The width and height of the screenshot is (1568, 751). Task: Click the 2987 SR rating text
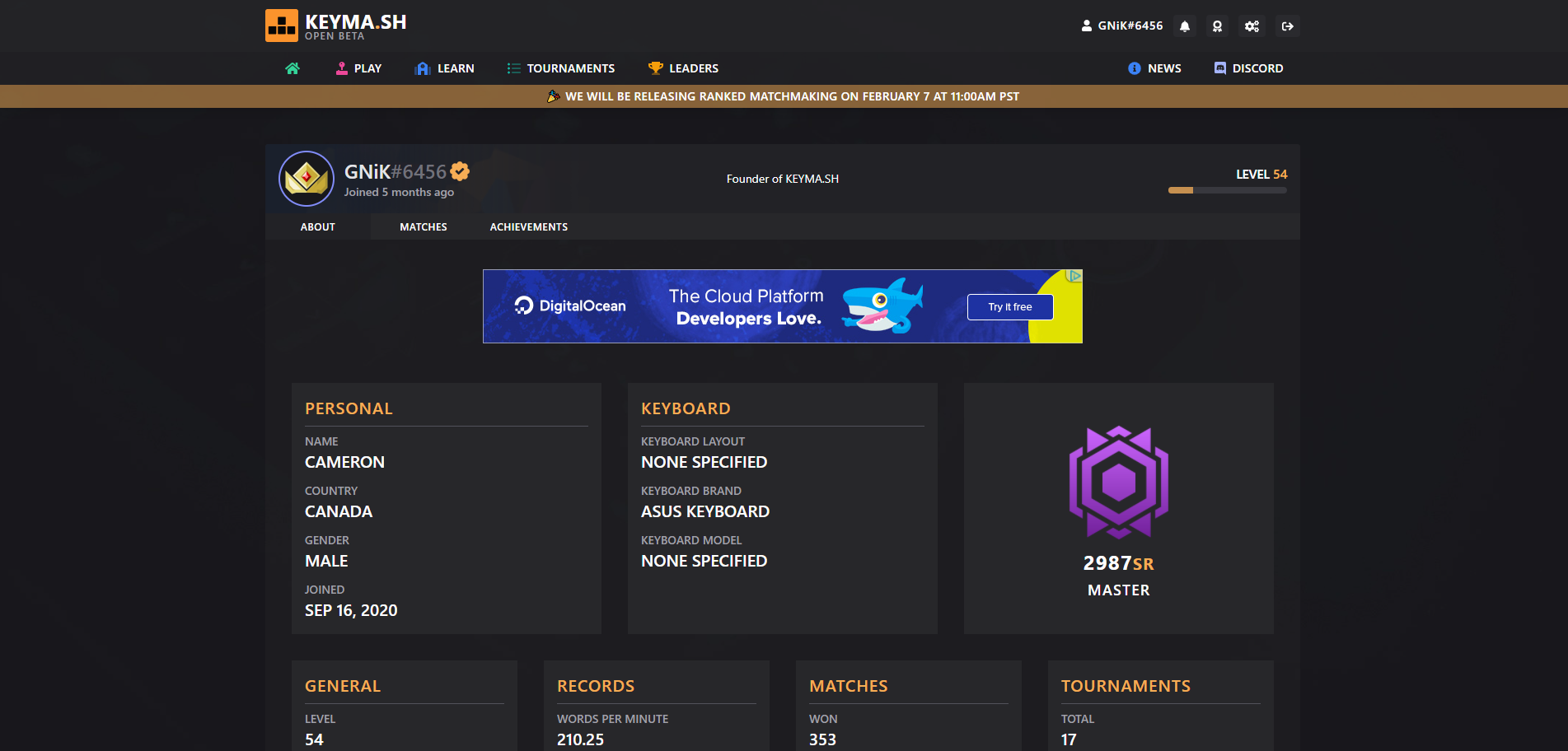pyautogui.click(x=1118, y=563)
